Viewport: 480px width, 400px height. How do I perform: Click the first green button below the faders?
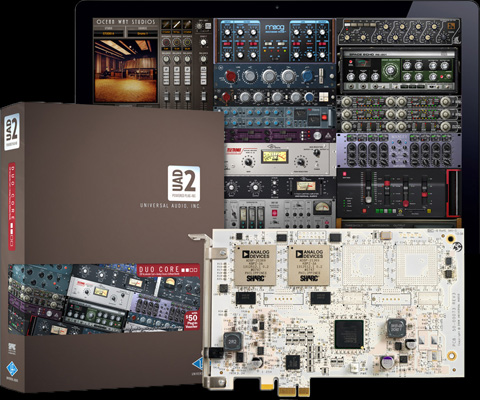click(x=378, y=211)
